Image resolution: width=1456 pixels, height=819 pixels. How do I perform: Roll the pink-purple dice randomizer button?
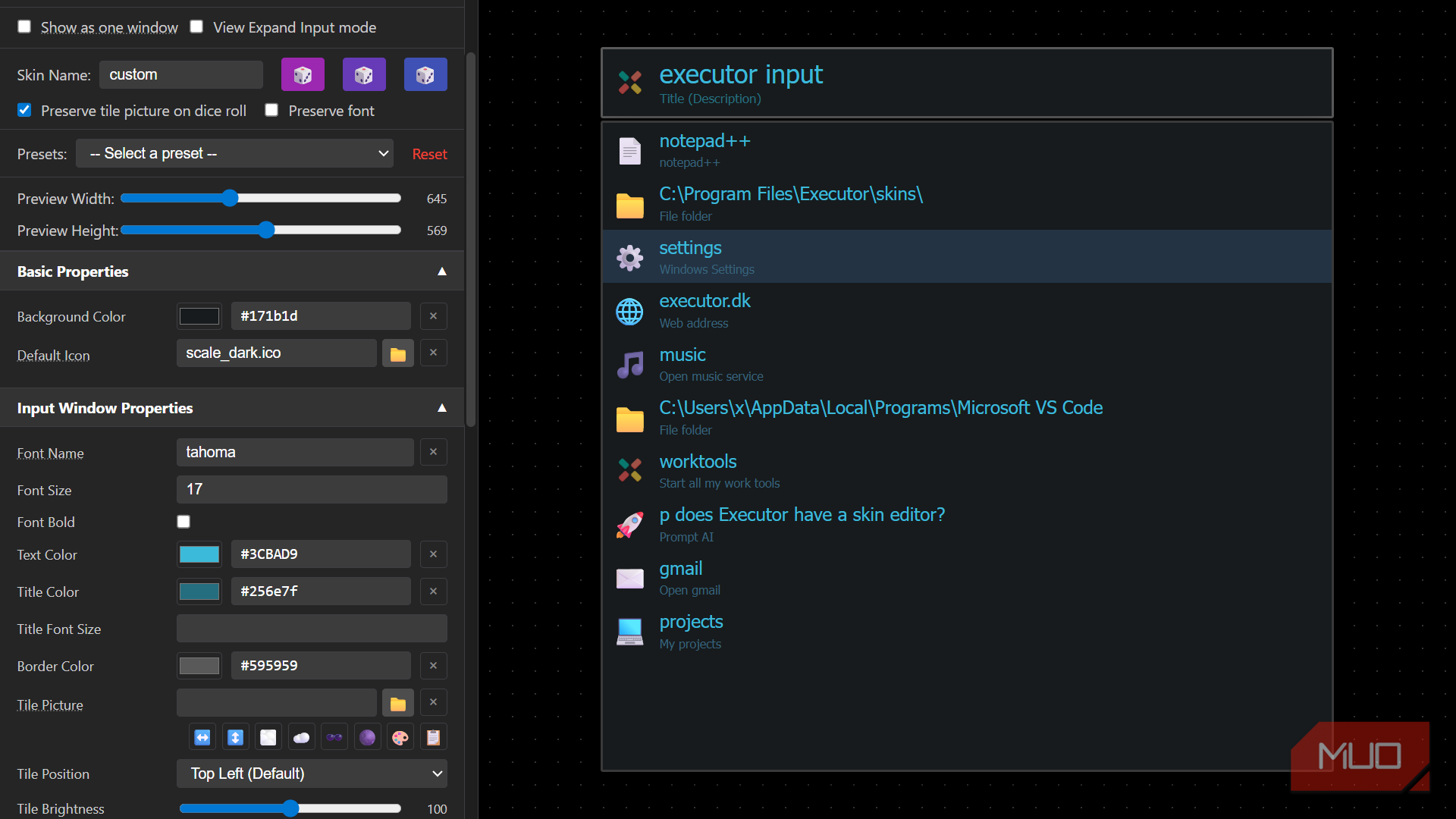click(303, 74)
